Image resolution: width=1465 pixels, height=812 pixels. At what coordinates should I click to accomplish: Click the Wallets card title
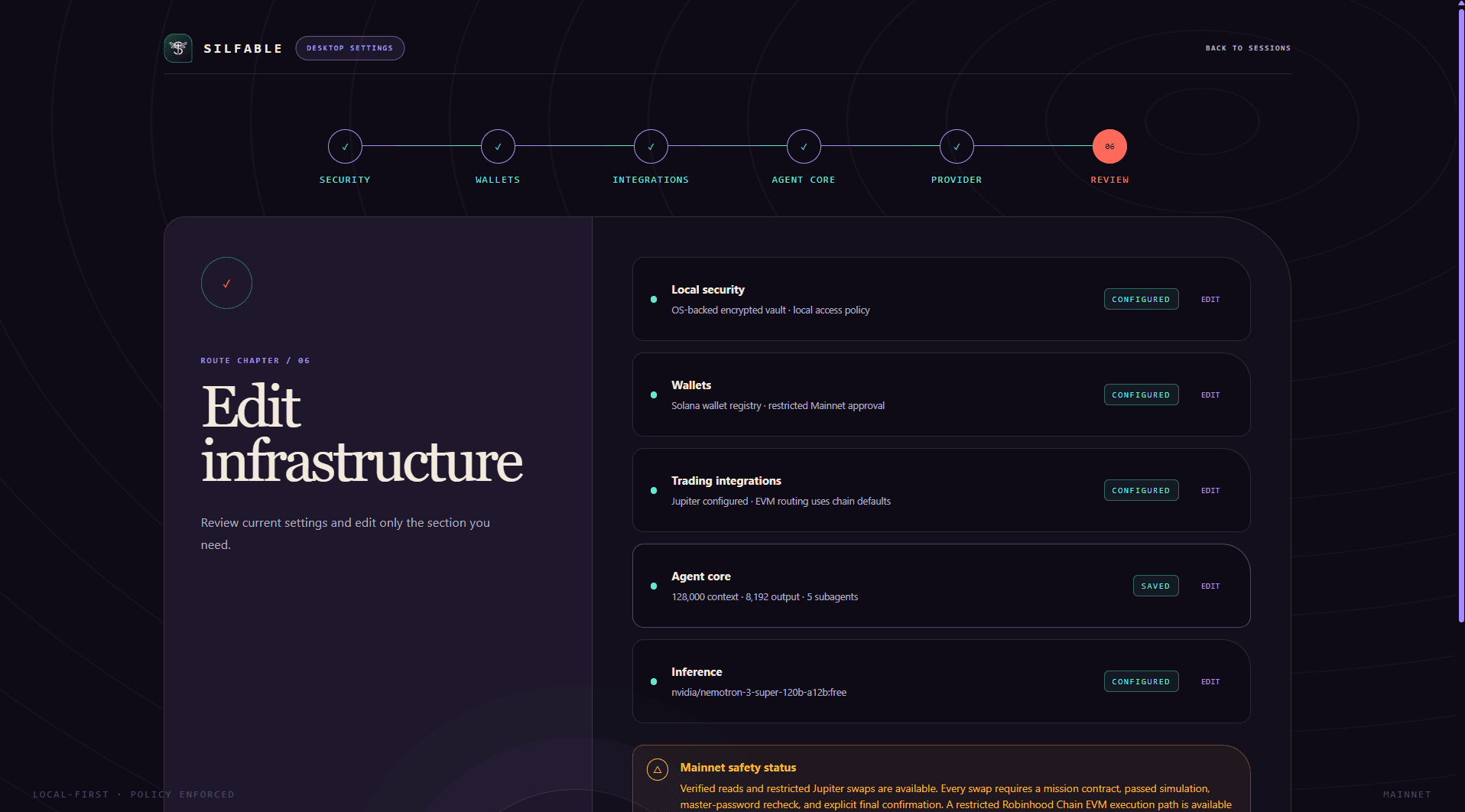691,385
